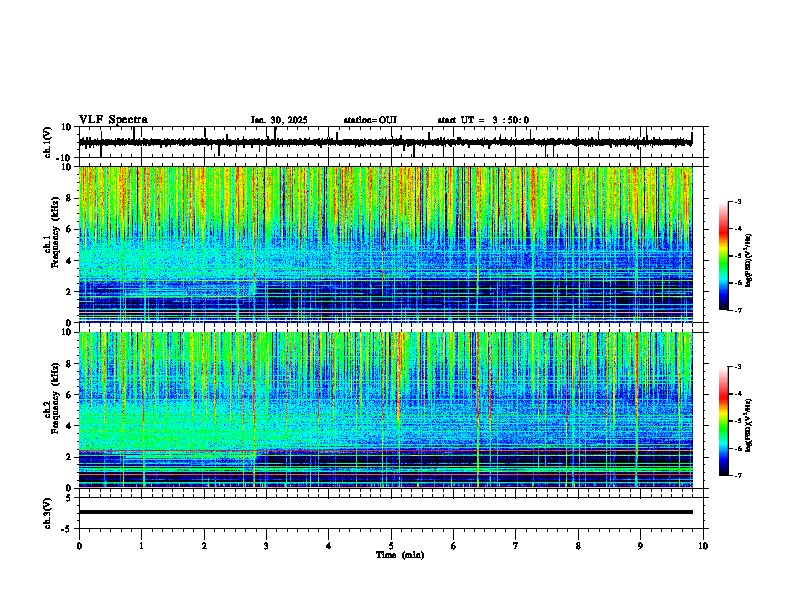792x612 pixels.
Task: Click time tick label '9' on x-axis
Action: (640, 546)
